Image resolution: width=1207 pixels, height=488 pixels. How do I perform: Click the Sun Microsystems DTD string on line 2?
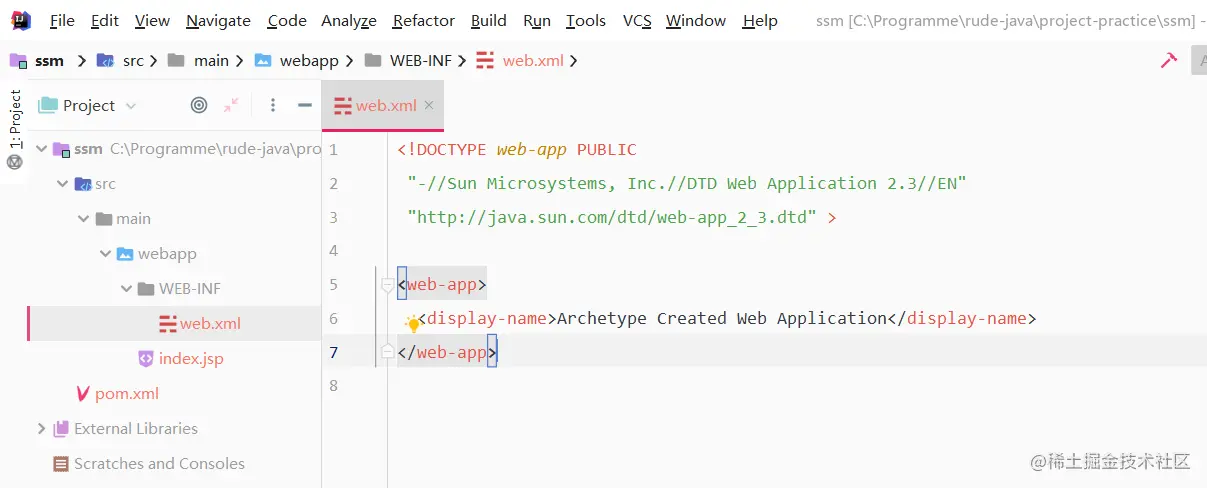687,184
